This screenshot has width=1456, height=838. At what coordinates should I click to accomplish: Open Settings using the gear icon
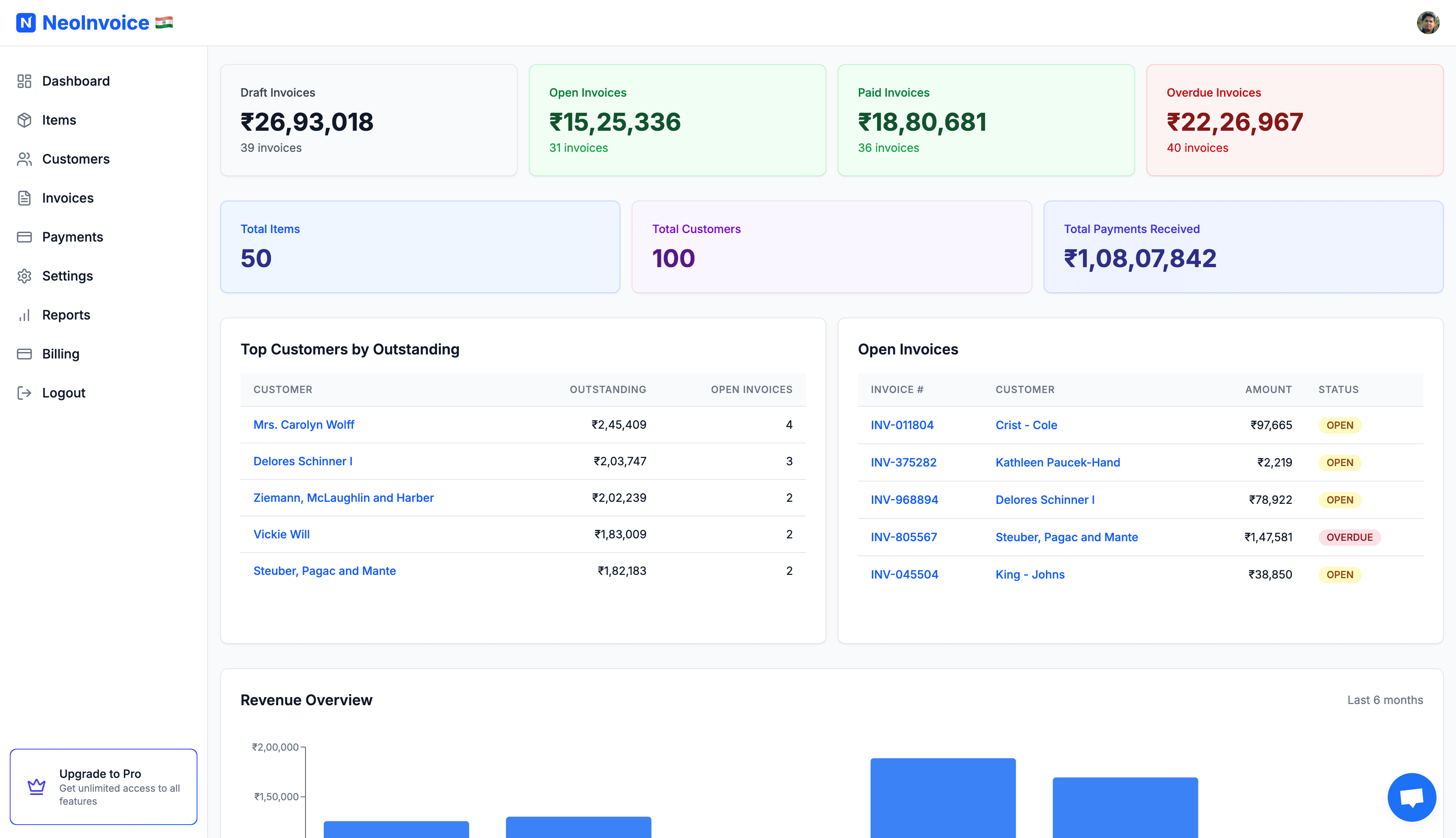[x=24, y=276]
